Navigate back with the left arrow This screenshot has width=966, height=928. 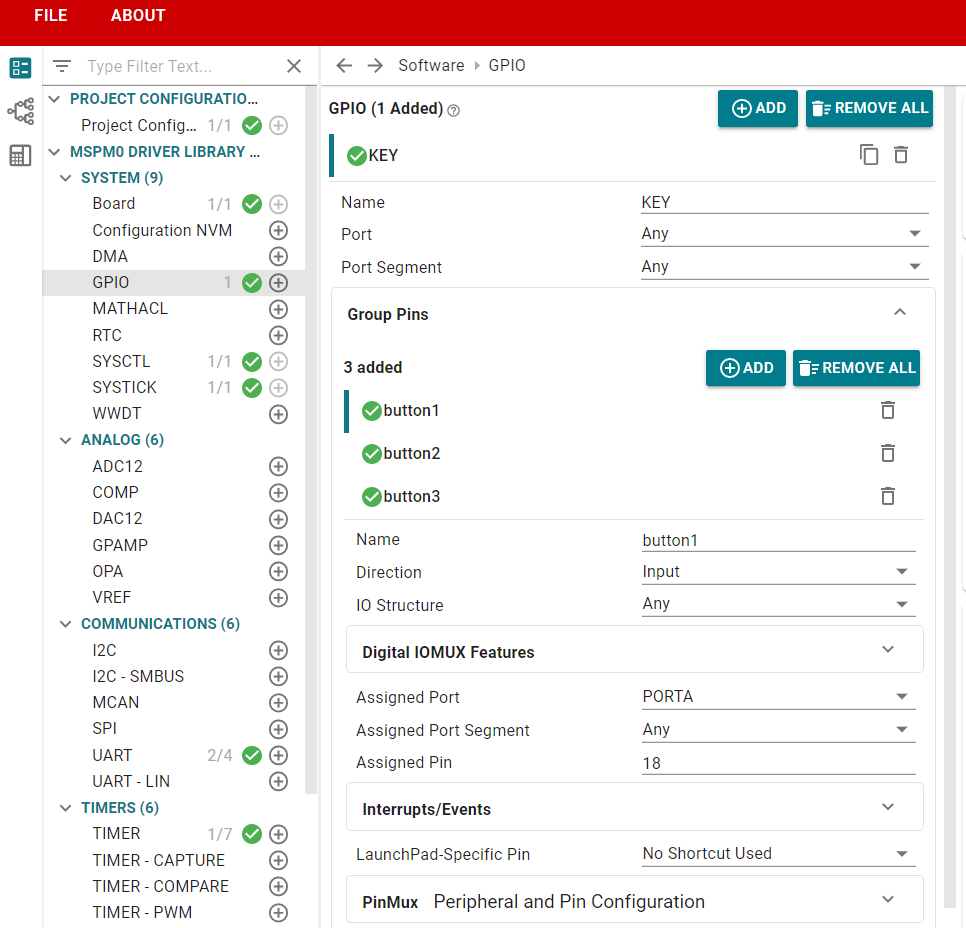[344, 65]
